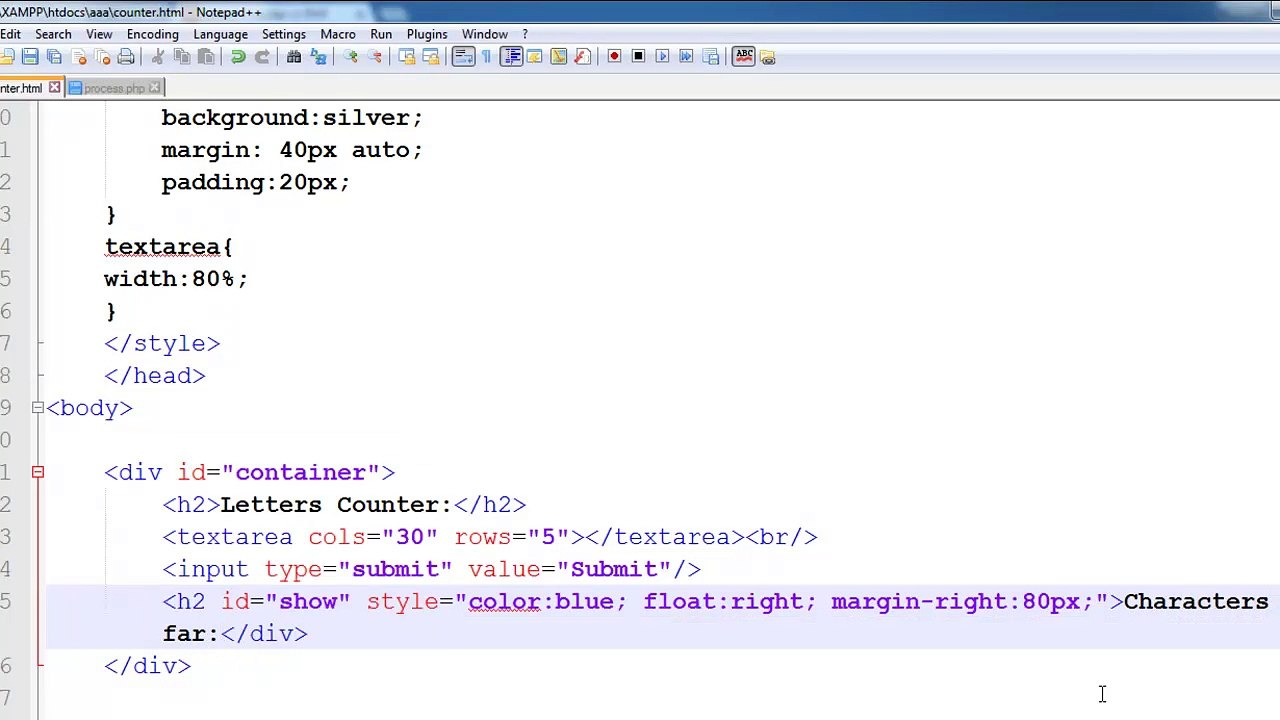Viewport: 1280px width, 720px height.
Task: Close the process.php tab
Action: [x=154, y=88]
